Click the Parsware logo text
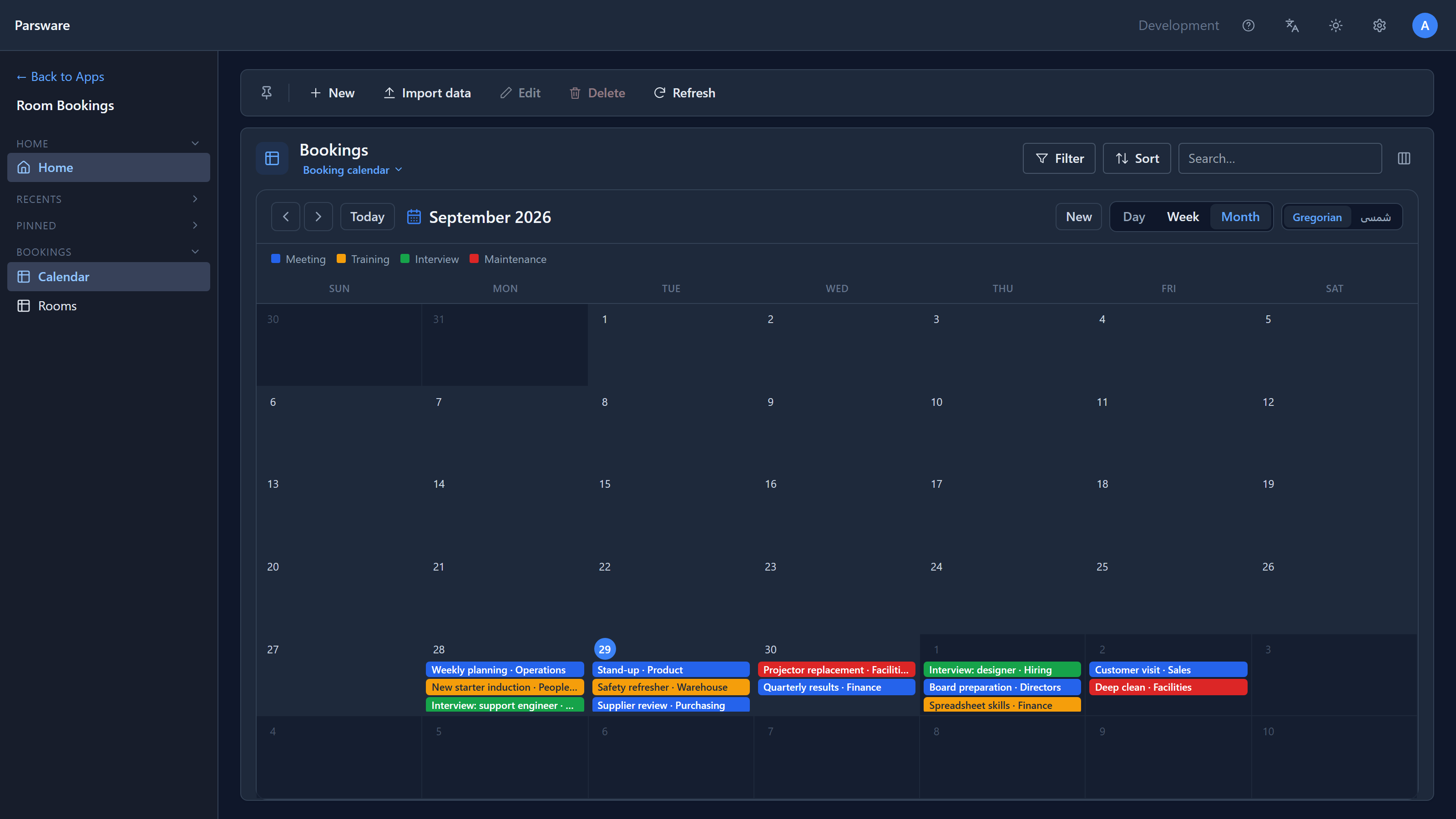Viewport: 1456px width, 819px height. pyautogui.click(x=42, y=25)
